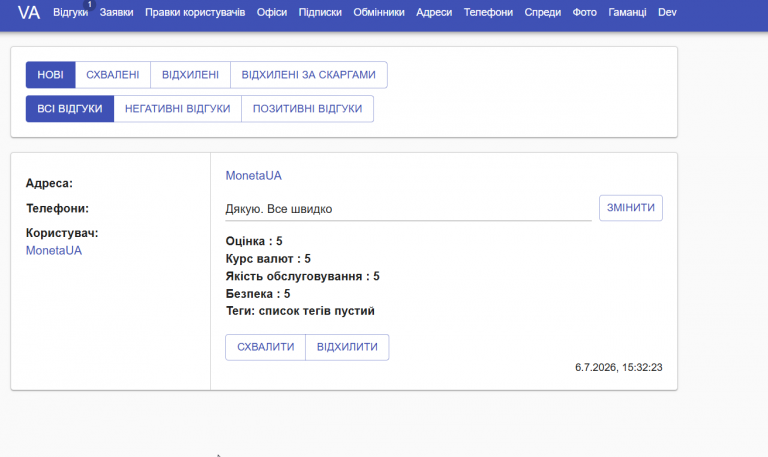768x457 pixels.
Task: Go to Обмінники page
Action: [x=379, y=12]
